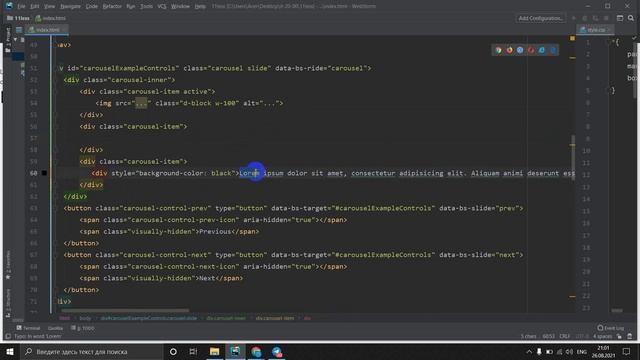Viewport: 640px width, 360px height.
Task: Click the body breadcrumb below the editor
Action: click(85, 318)
